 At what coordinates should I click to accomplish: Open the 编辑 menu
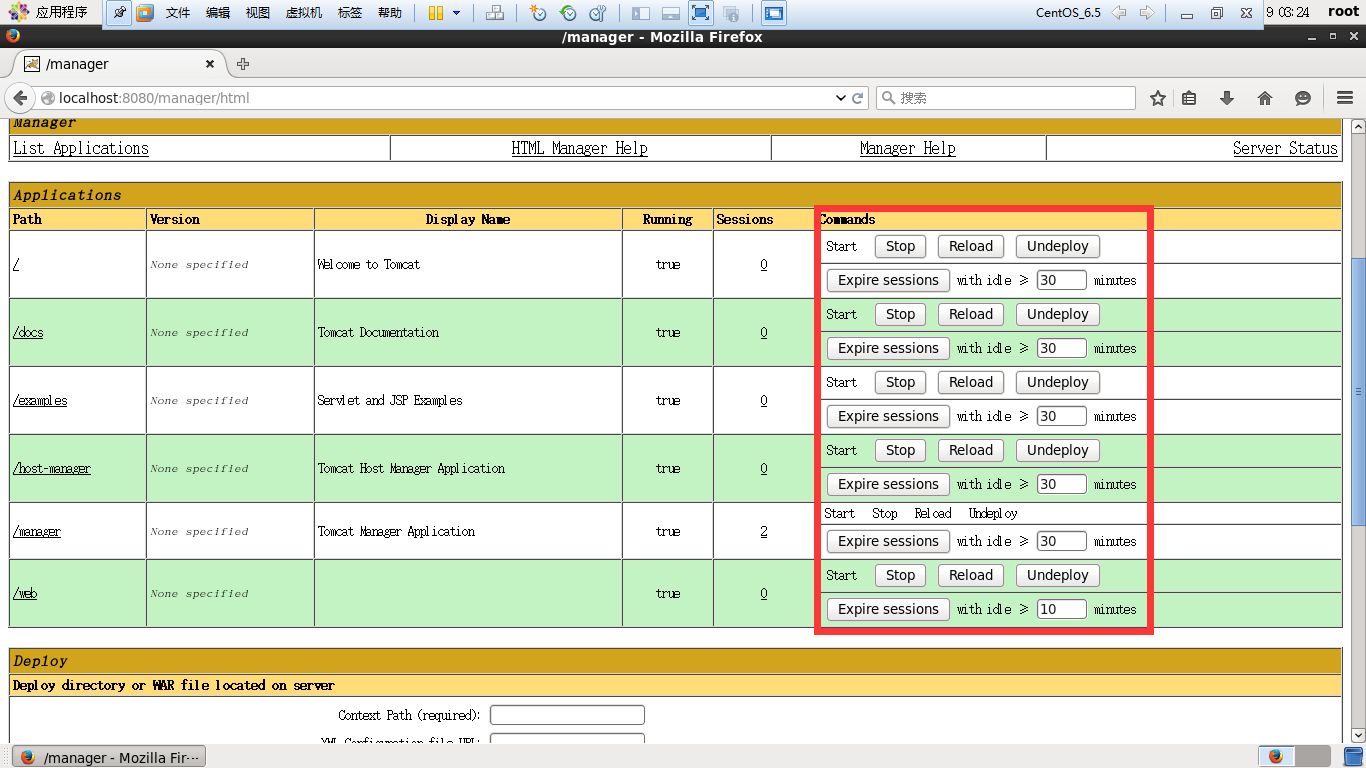coord(218,13)
